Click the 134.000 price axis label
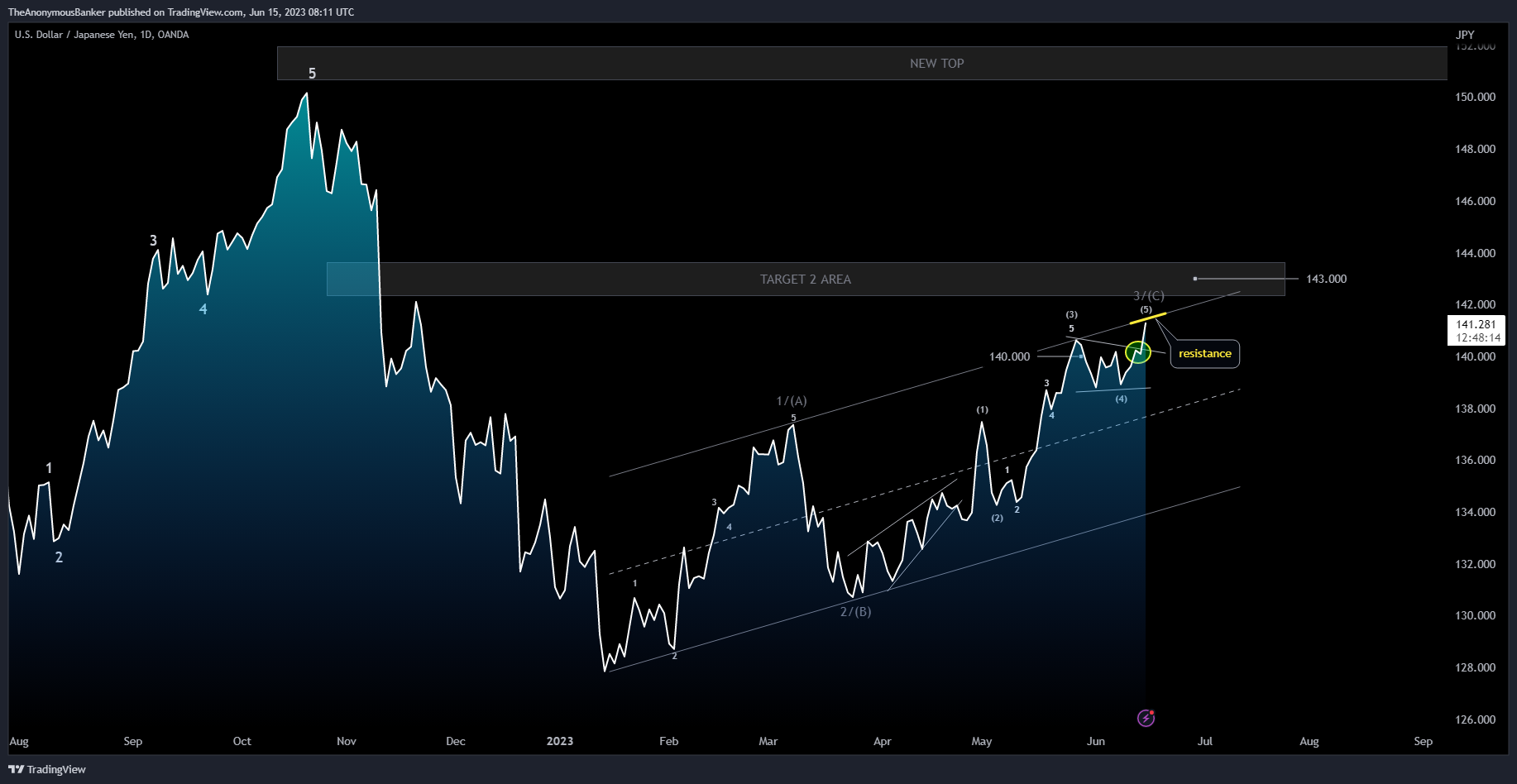The width and height of the screenshot is (1517, 784). (1475, 512)
